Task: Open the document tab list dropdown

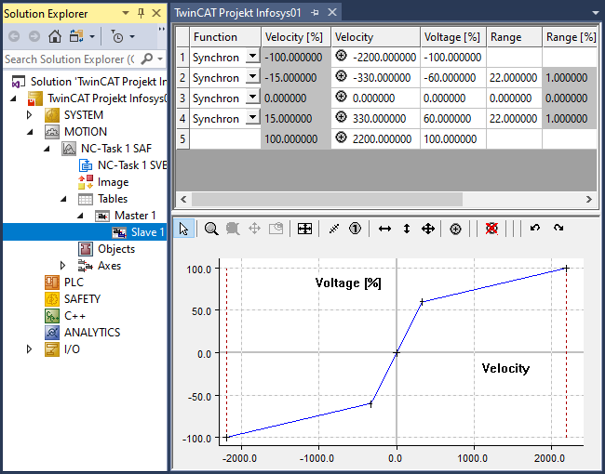Action: click(x=596, y=13)
